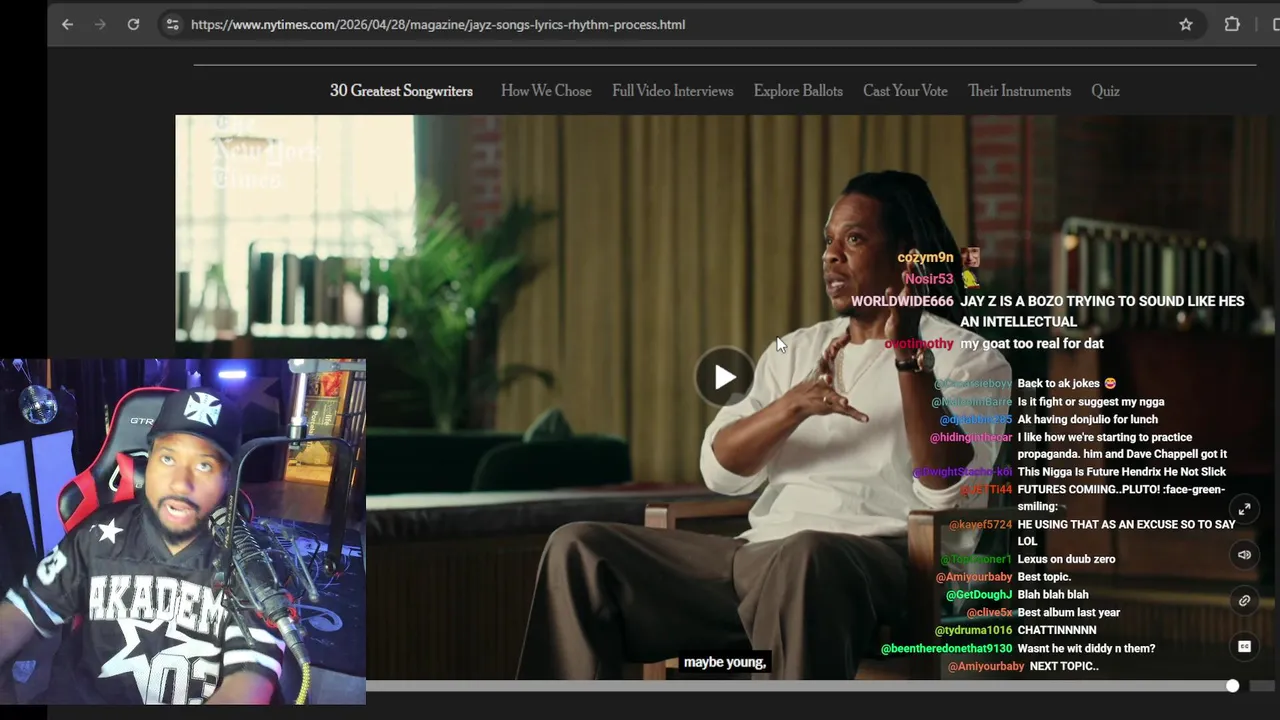Click chat message 'Best album last year'
The image size is (1280, 720).
(1068, 613)
